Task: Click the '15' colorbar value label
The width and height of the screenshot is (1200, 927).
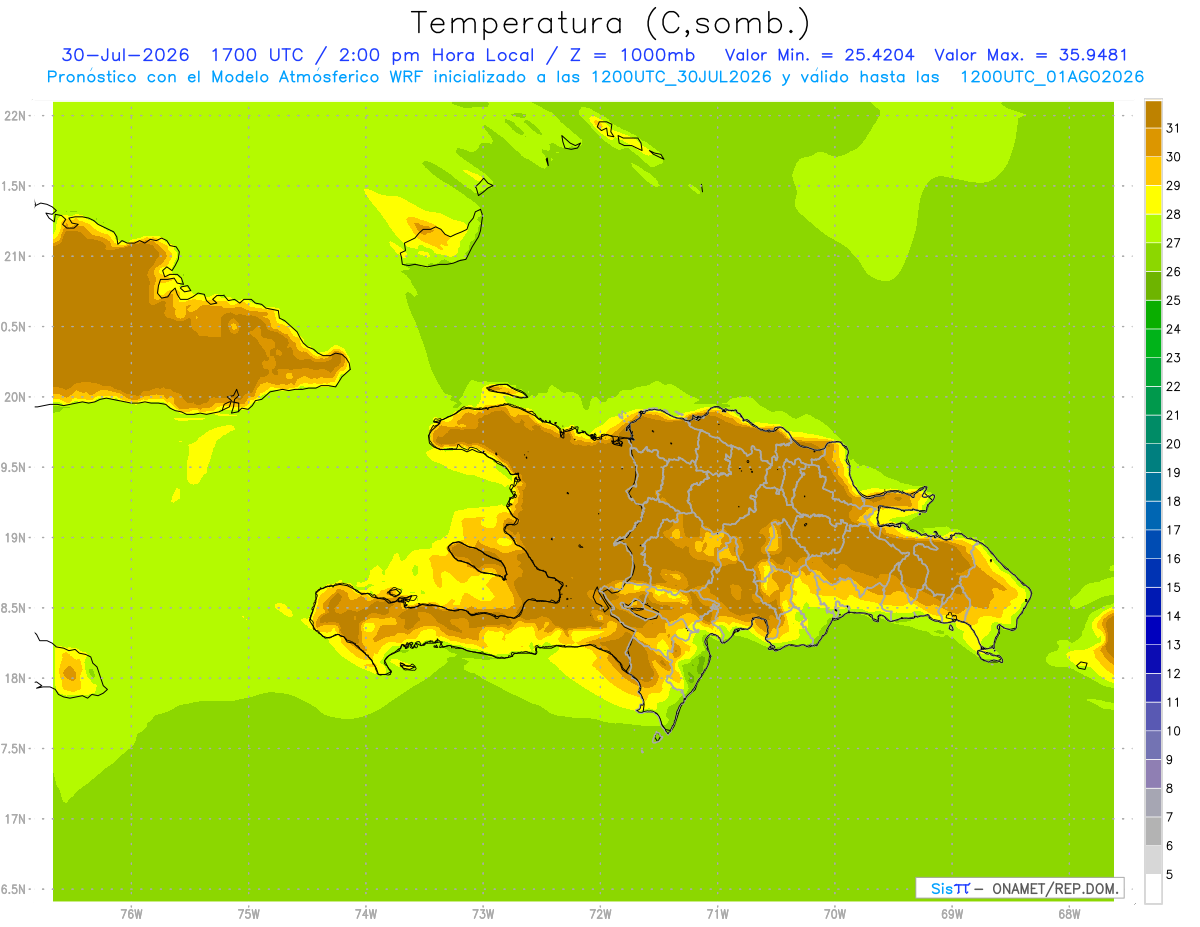Action: [x=1173, y=587]
